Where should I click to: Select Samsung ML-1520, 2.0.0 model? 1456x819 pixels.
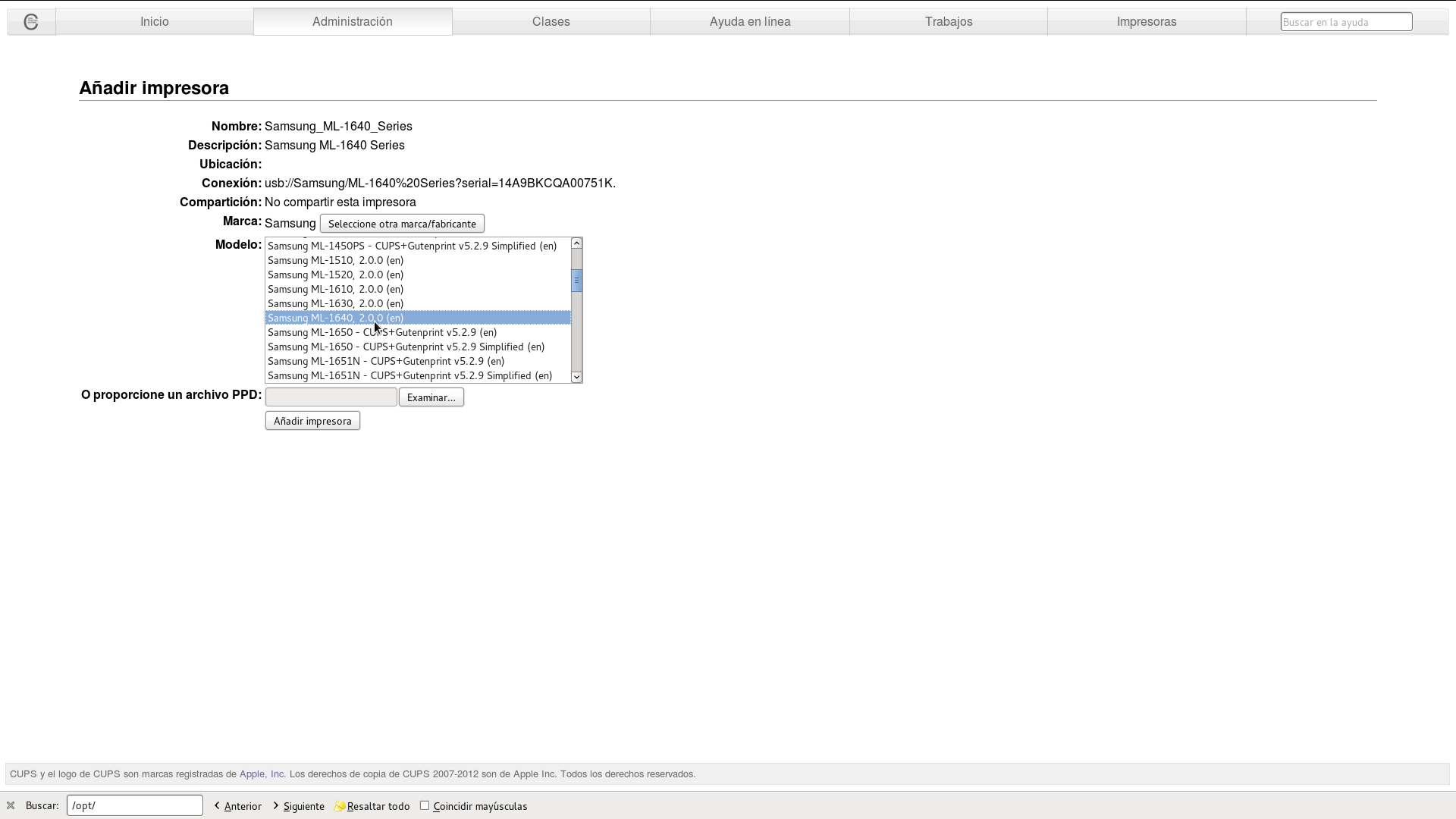pyautogui.click(x=418, y=275)
